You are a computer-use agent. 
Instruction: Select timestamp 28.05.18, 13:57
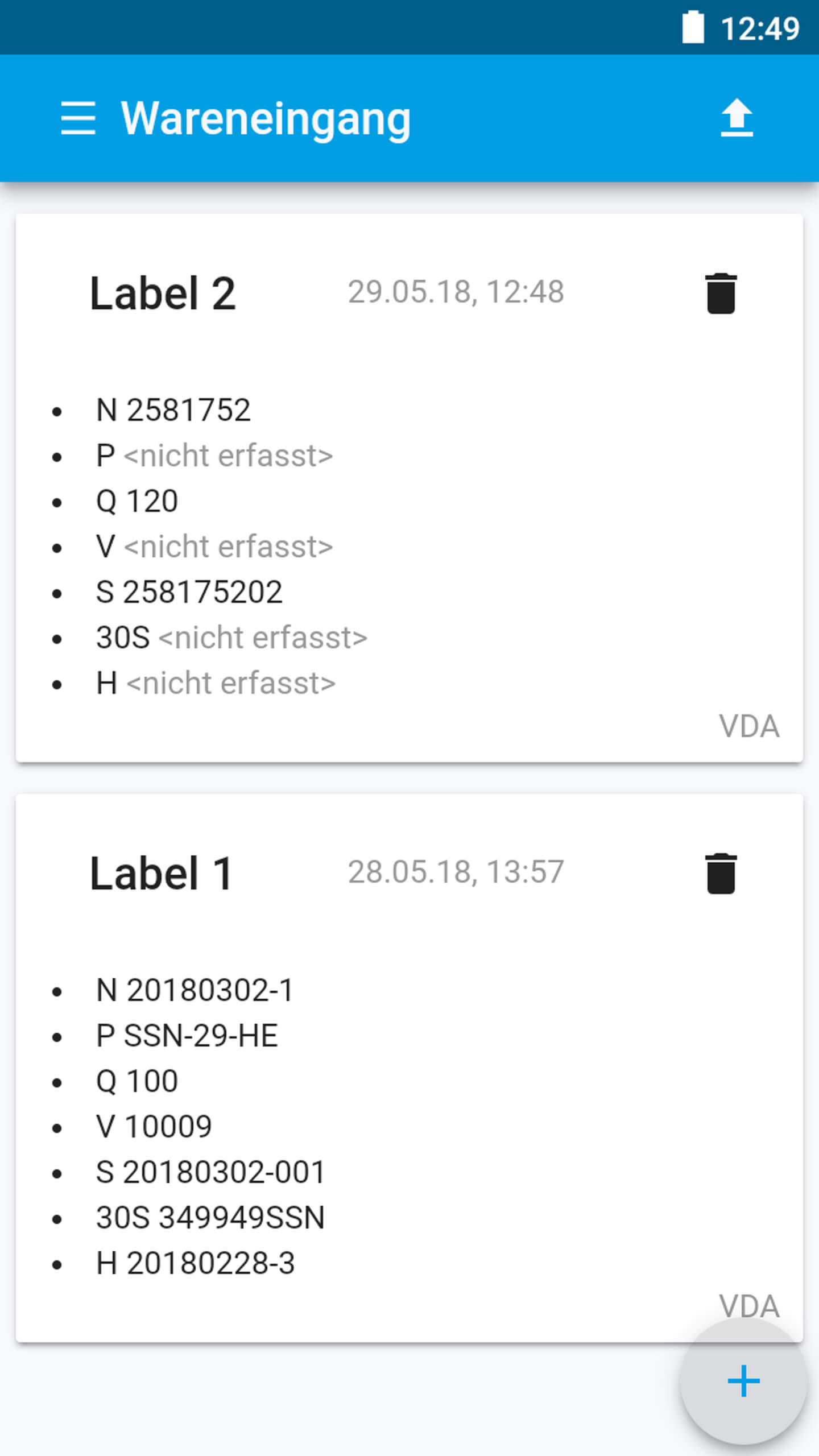pyautogui.click(x=456, y=872)
